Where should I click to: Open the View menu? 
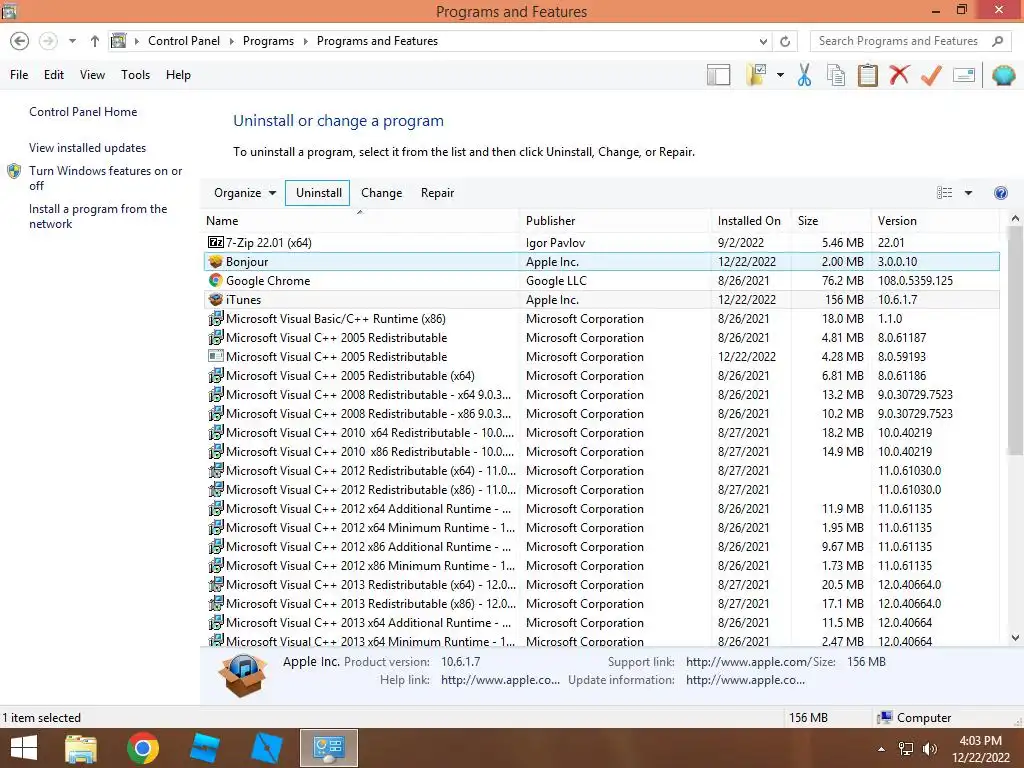(92, 75)
